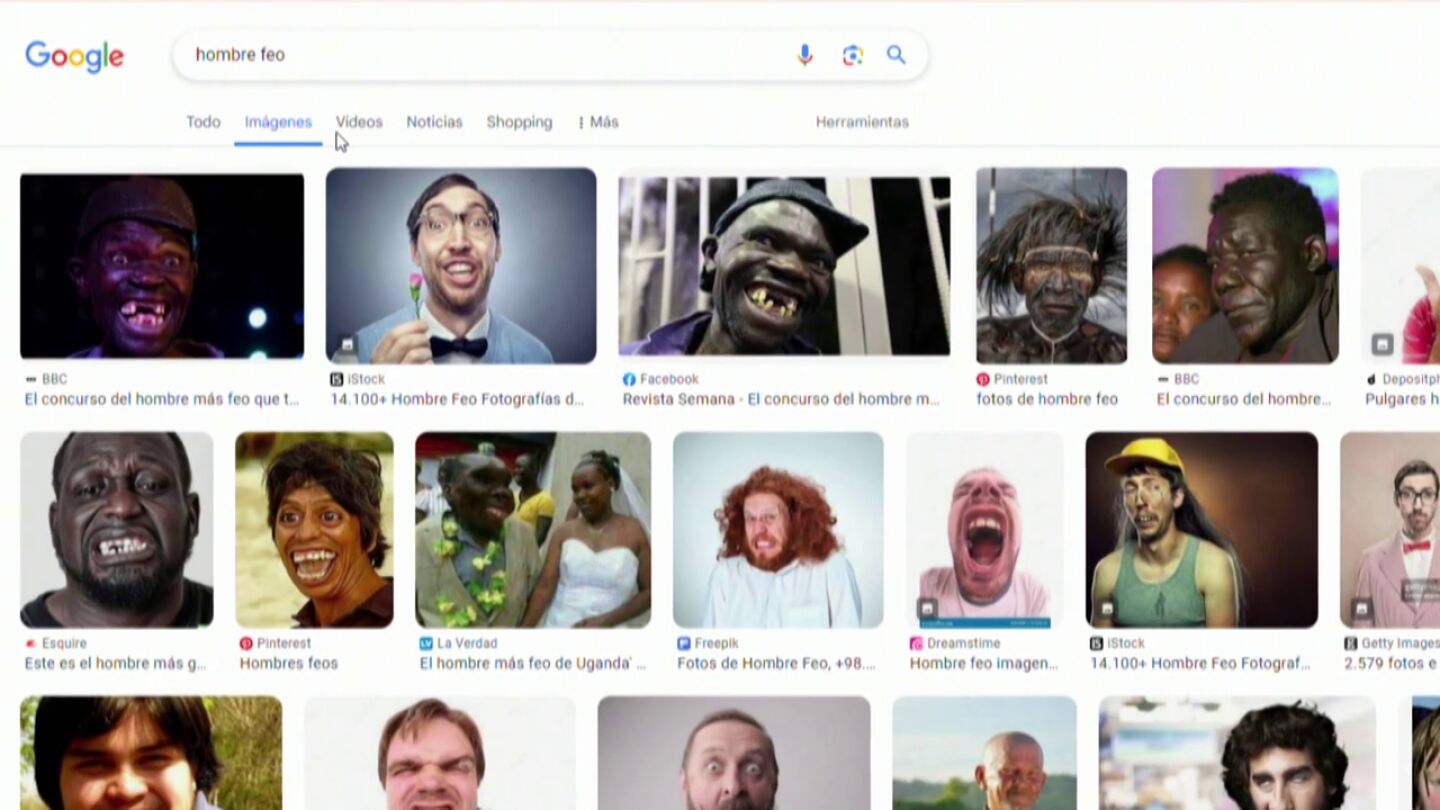The height and width of the screenshot is (810, 1440).
Task: Click the La Verdad source icon
Action: (x=426, y=644)
